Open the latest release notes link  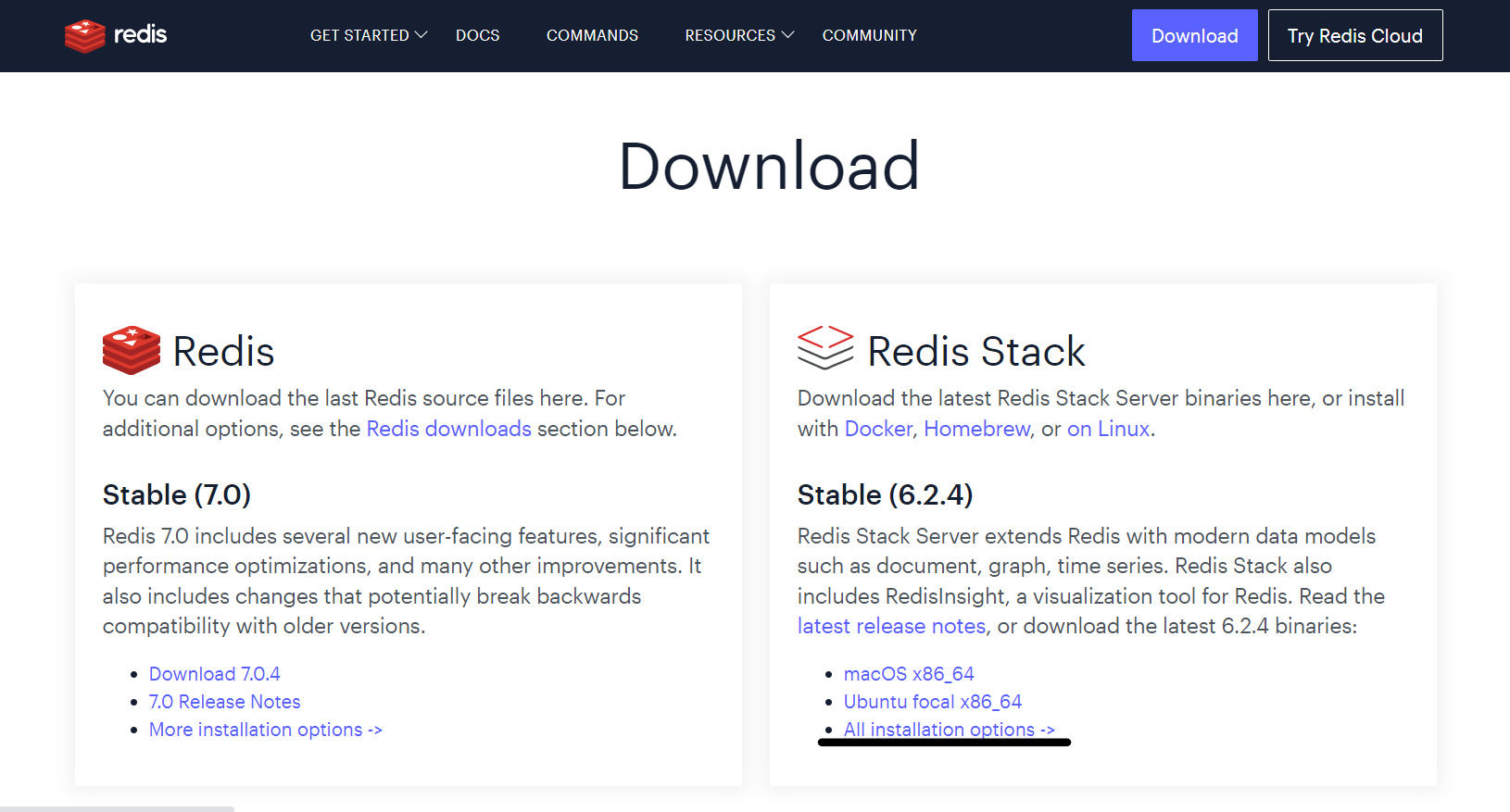click(892, 626)
